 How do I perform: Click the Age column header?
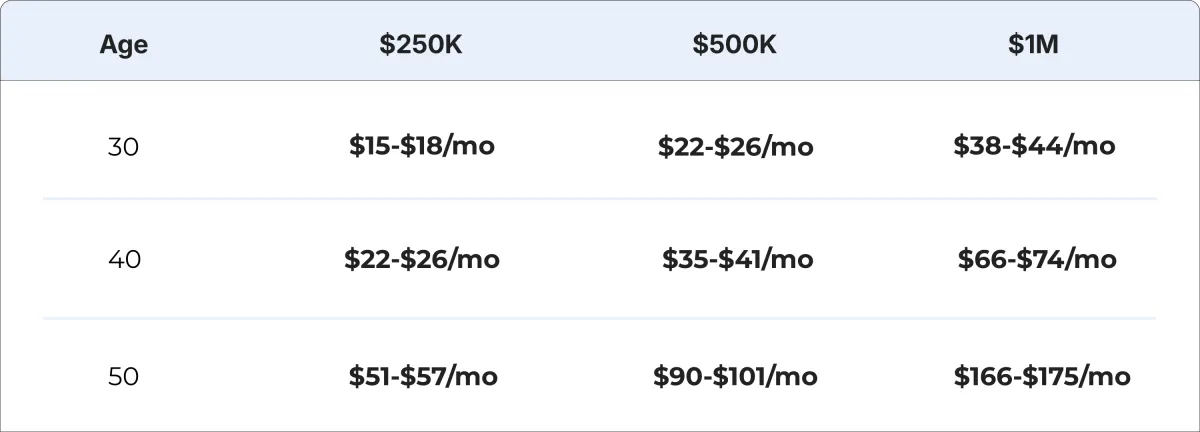coord(124,45)
